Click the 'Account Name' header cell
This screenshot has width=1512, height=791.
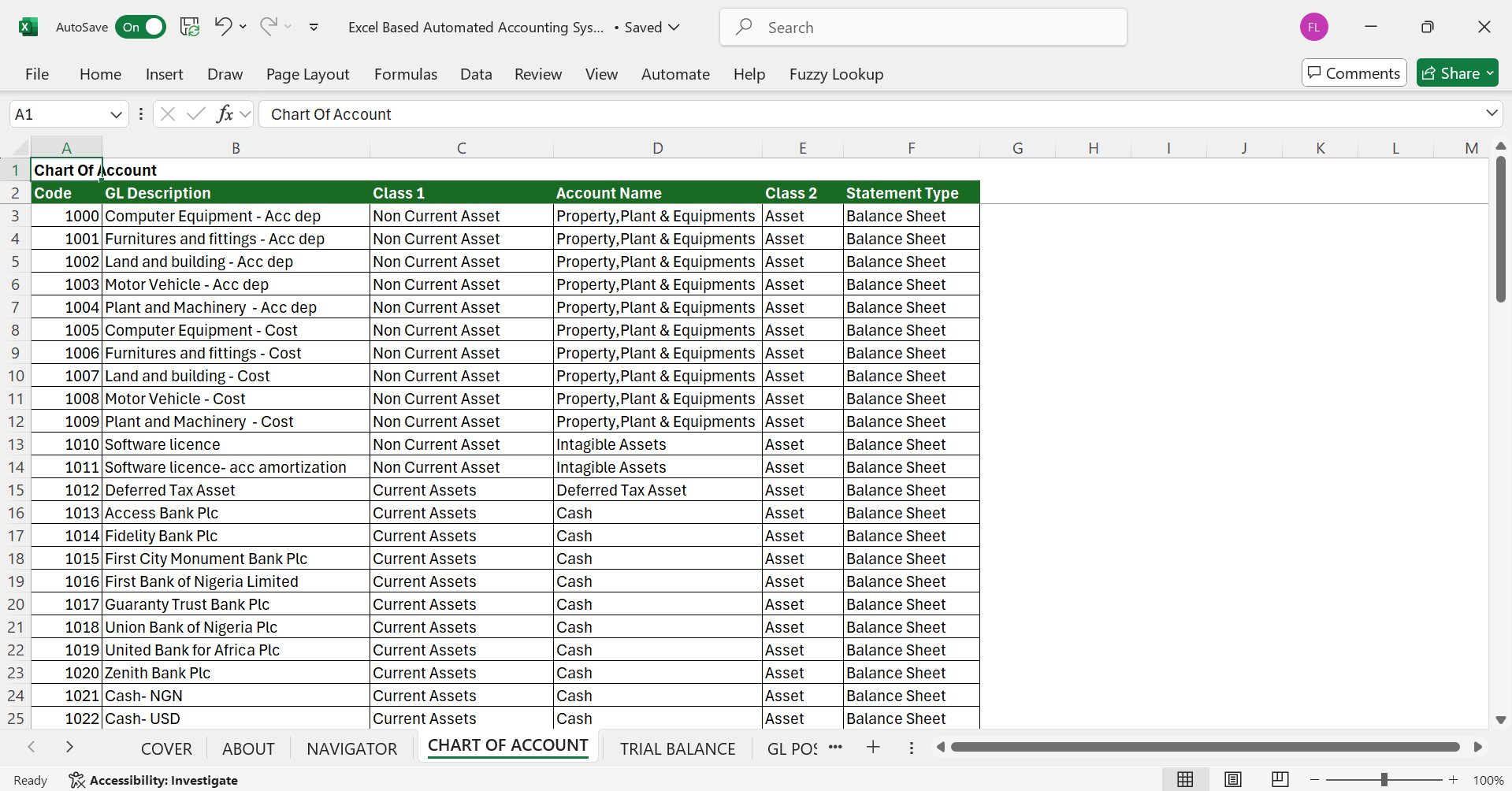point(658,193)
